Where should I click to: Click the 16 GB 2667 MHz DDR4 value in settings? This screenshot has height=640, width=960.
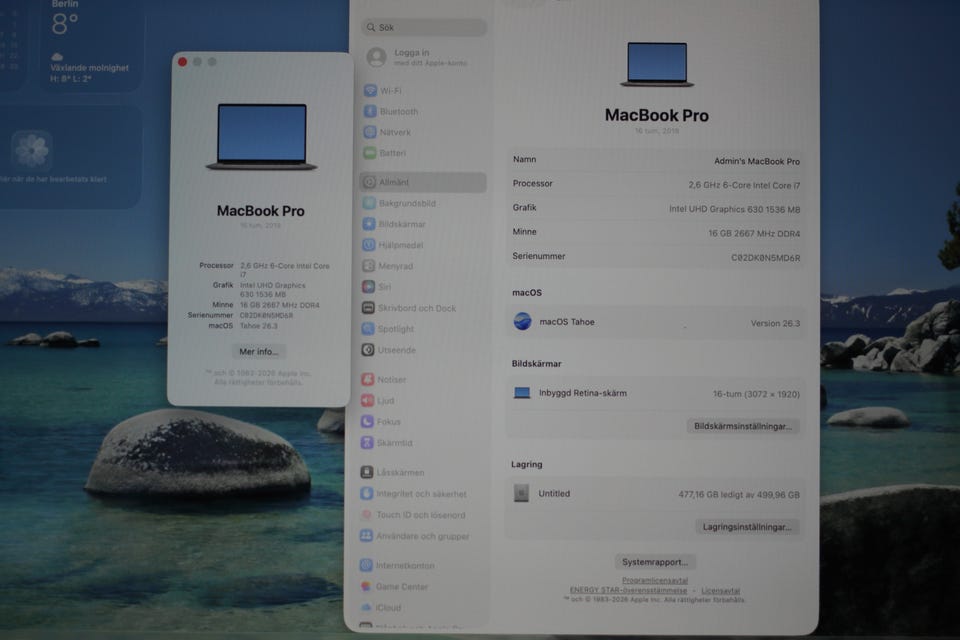point(754,233)
